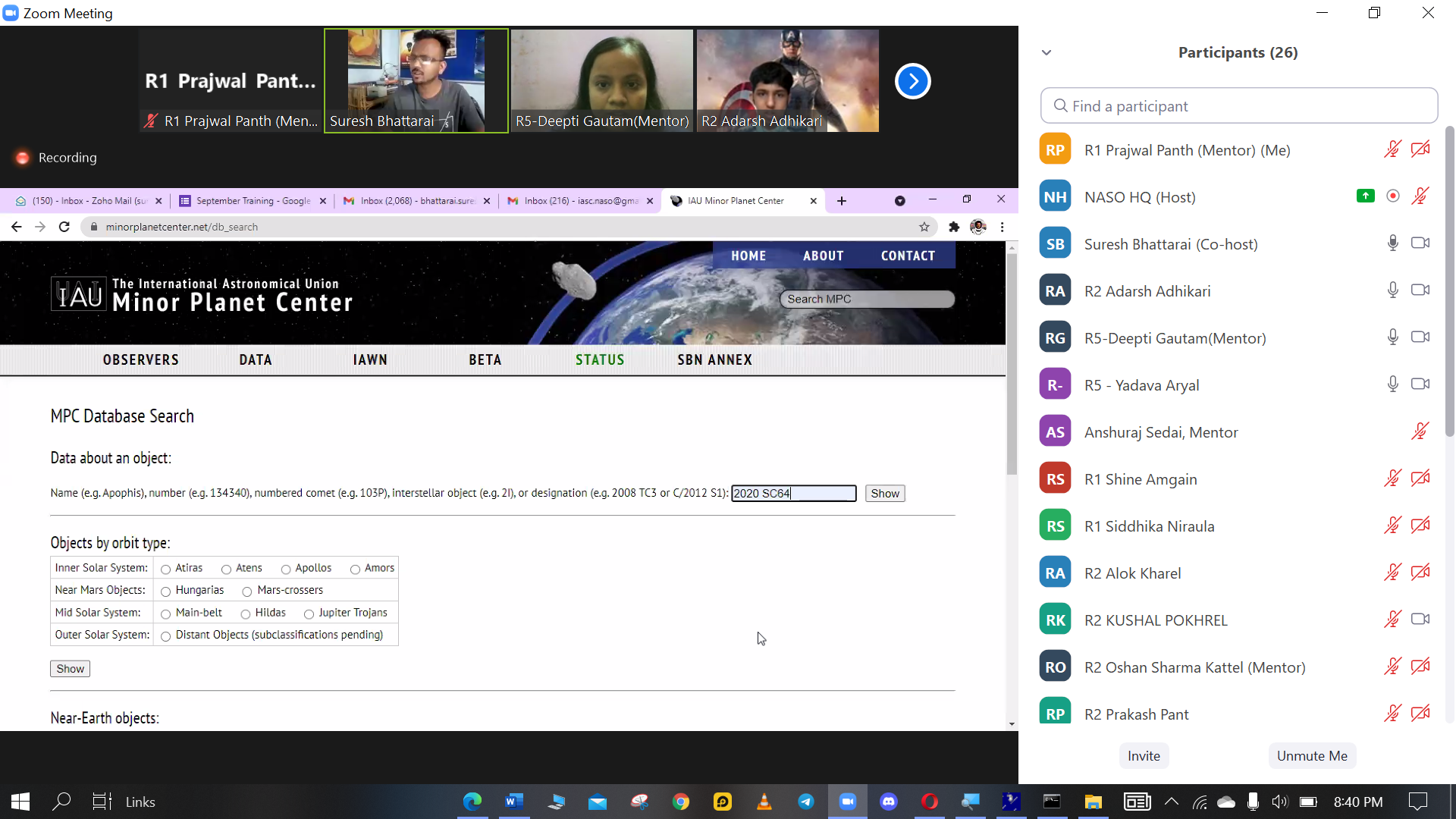Click Anshuraj Sedai's muted microphone icon
The image size is (1456, 819).
(x=1420, y=431)
